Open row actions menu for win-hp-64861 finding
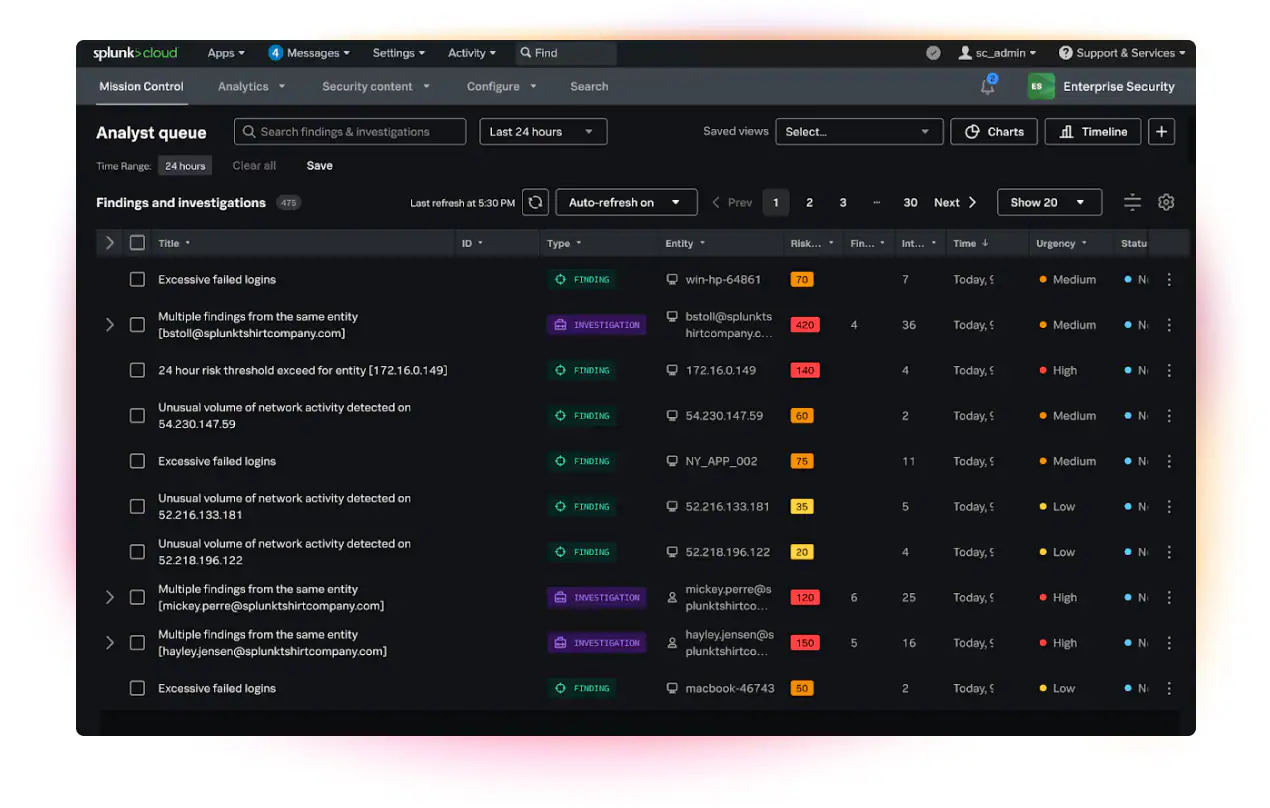Image resolution: width=1270 pixels, height=808 pixels. tap(1169, 280)
